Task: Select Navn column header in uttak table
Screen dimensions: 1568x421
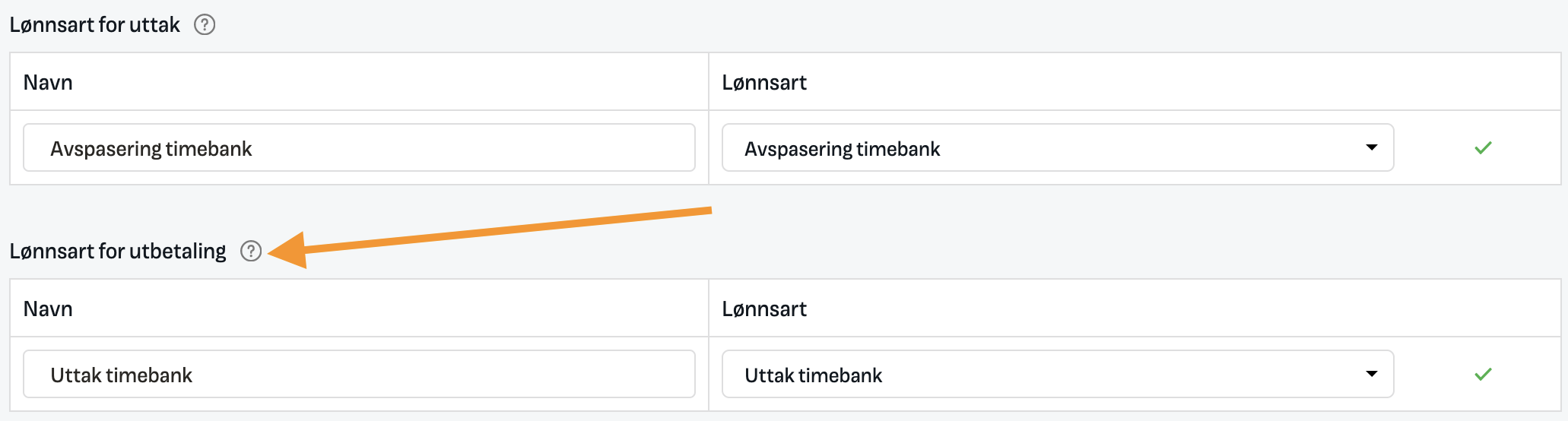Action: pyautogui.click(x=48, y=82)
